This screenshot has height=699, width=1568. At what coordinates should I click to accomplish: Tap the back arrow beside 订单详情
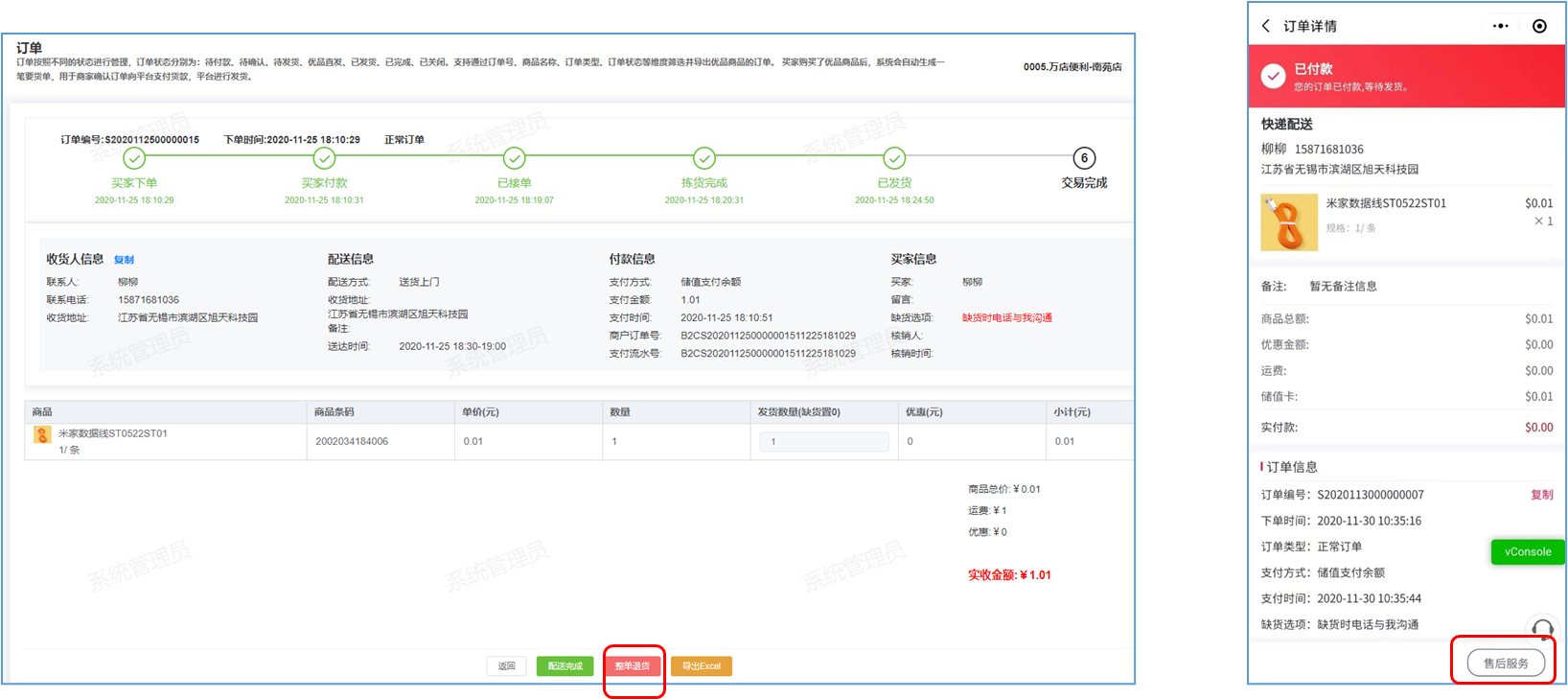click(1266, 26)
